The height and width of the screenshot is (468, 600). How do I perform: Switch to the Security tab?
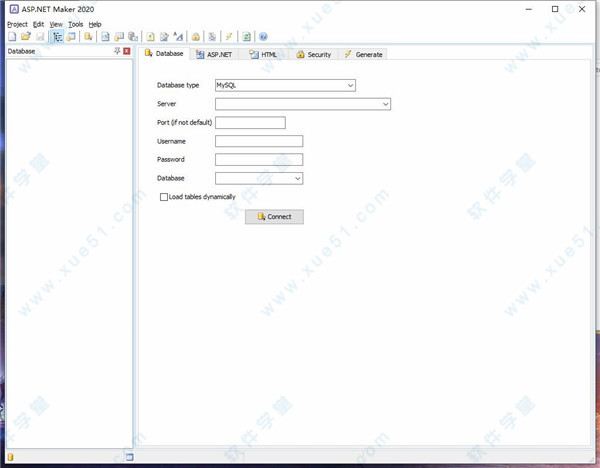click(x=314, y=54)
